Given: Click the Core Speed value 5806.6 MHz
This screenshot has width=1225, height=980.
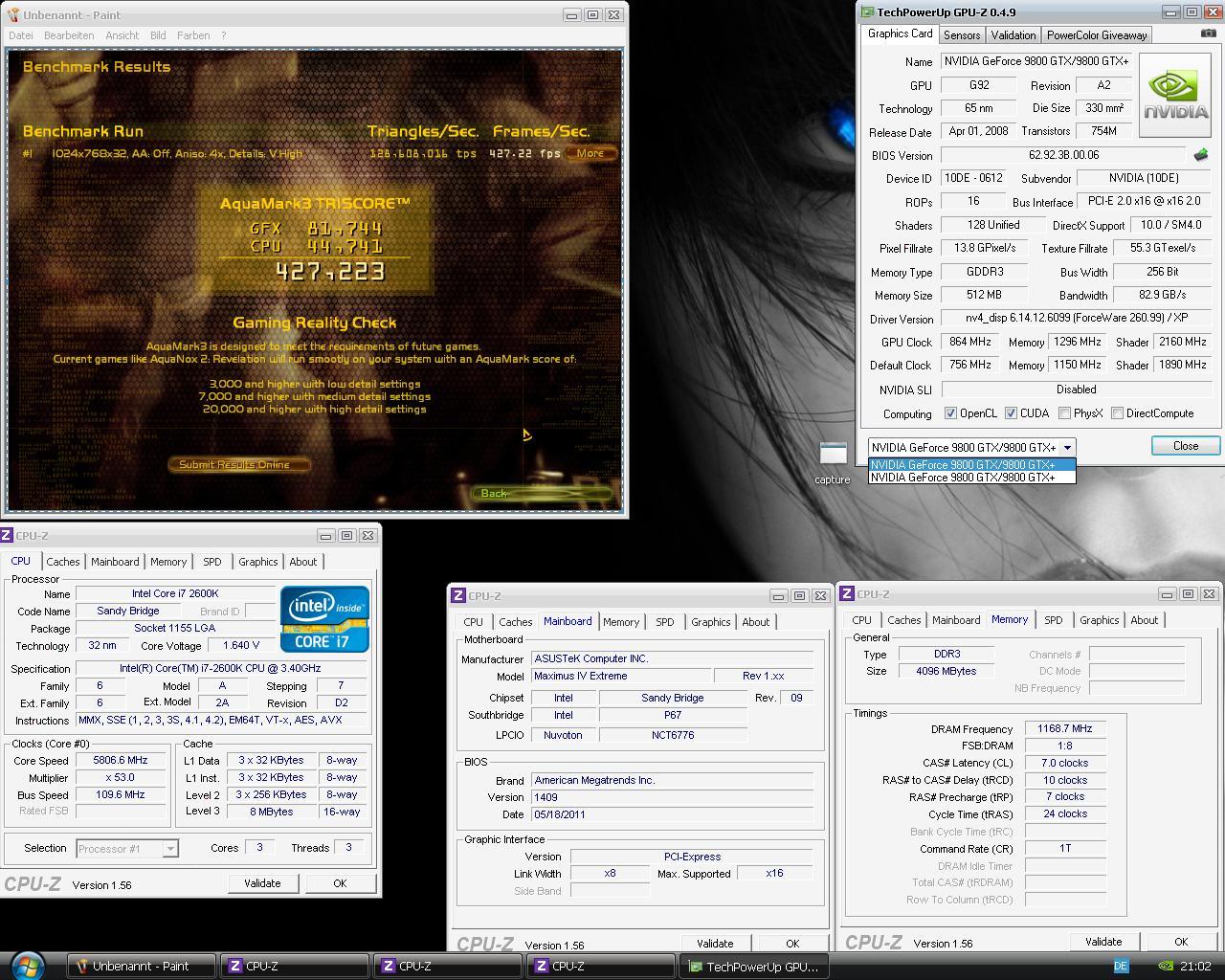Looking at the screenshot, I should point(120,761).
